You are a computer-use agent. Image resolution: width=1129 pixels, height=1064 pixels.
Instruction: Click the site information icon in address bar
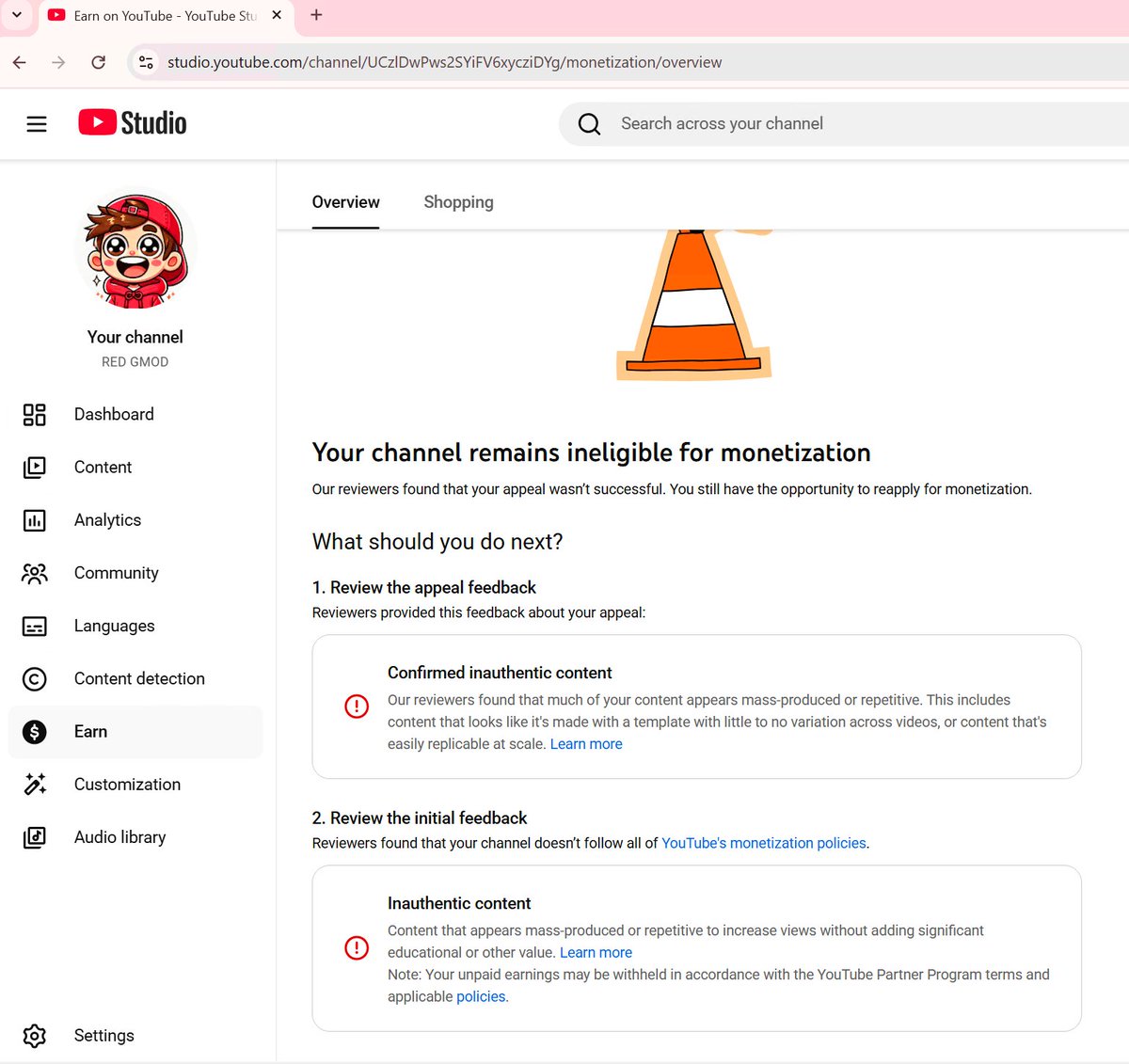pos(146,62)
